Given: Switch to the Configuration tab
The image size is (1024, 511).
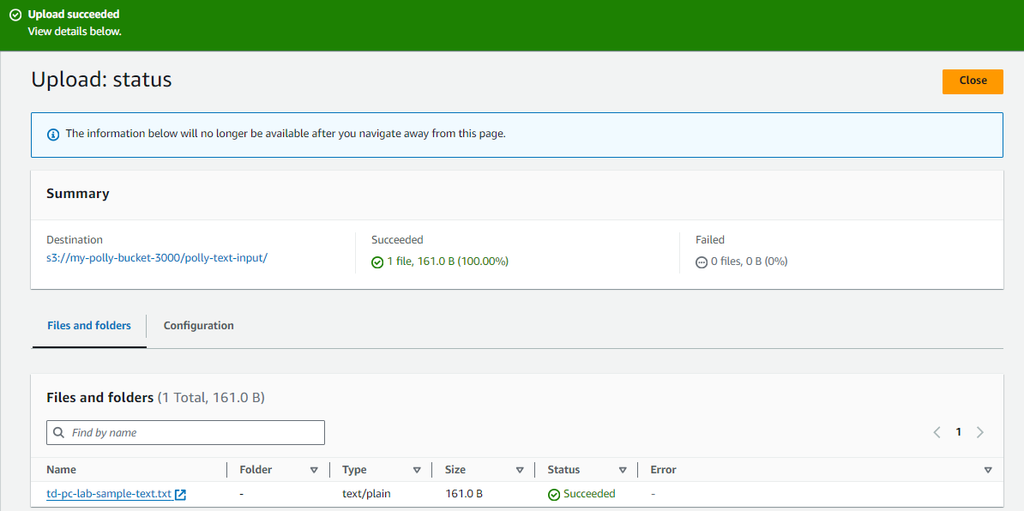Looking at the screenshot, I should click(198, 326).
